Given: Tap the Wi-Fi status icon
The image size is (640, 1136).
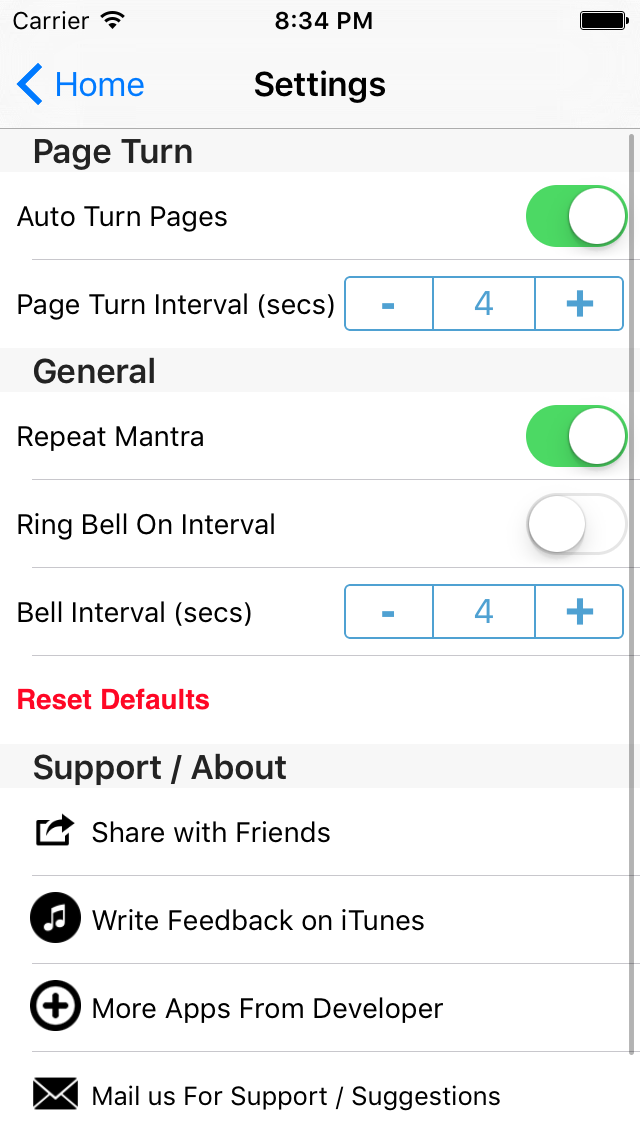Looking at the screenshot, I should [113, 20].
